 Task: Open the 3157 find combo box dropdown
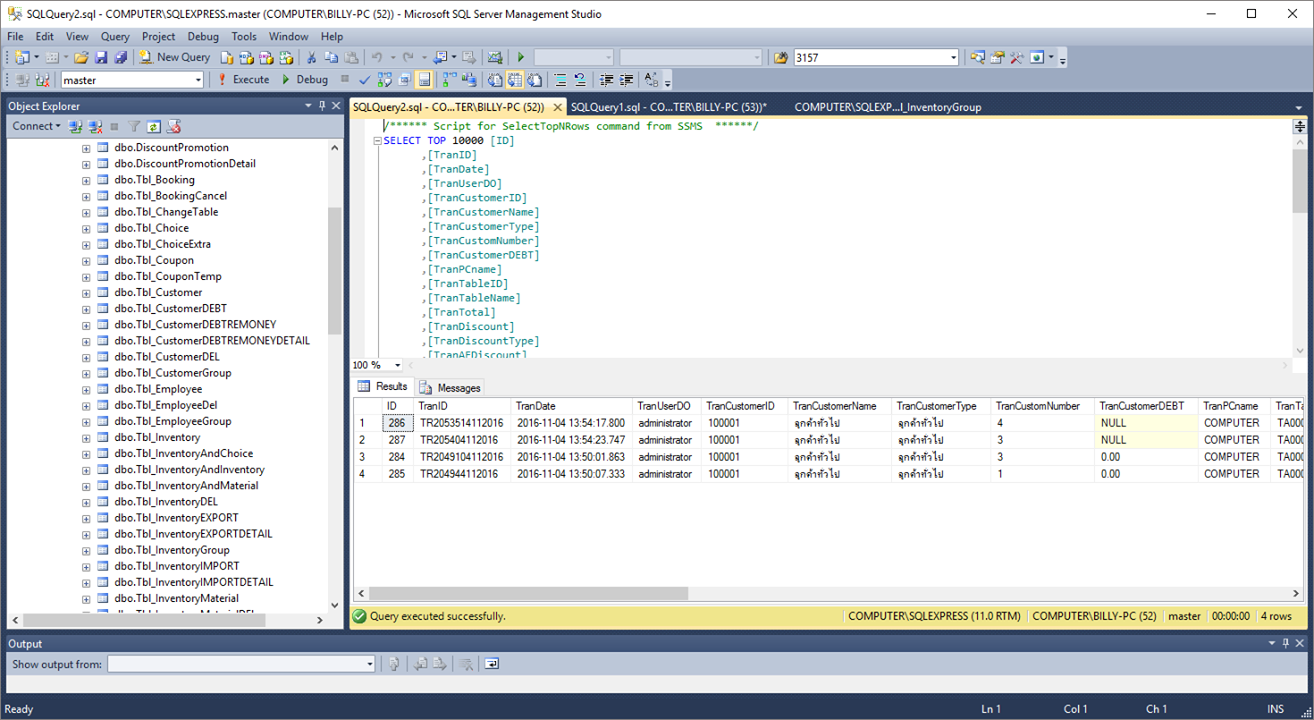pos(954,58)
